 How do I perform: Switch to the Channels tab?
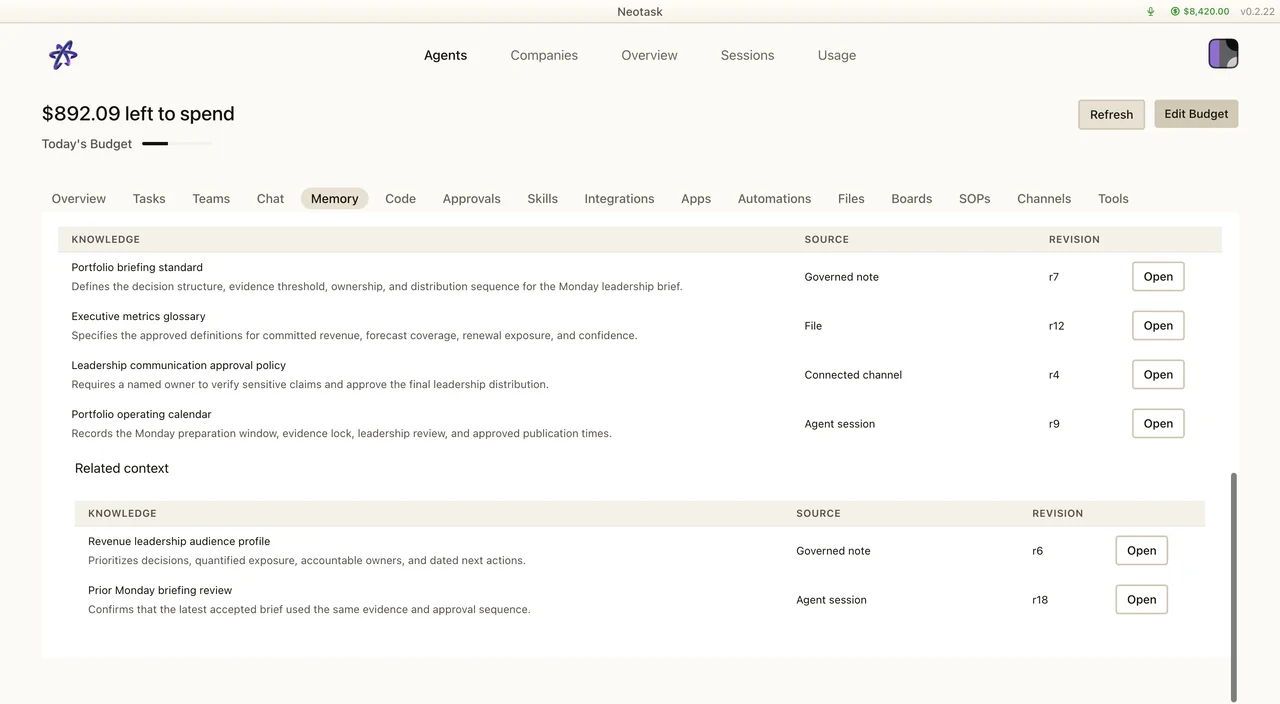tap(1044, 198)
